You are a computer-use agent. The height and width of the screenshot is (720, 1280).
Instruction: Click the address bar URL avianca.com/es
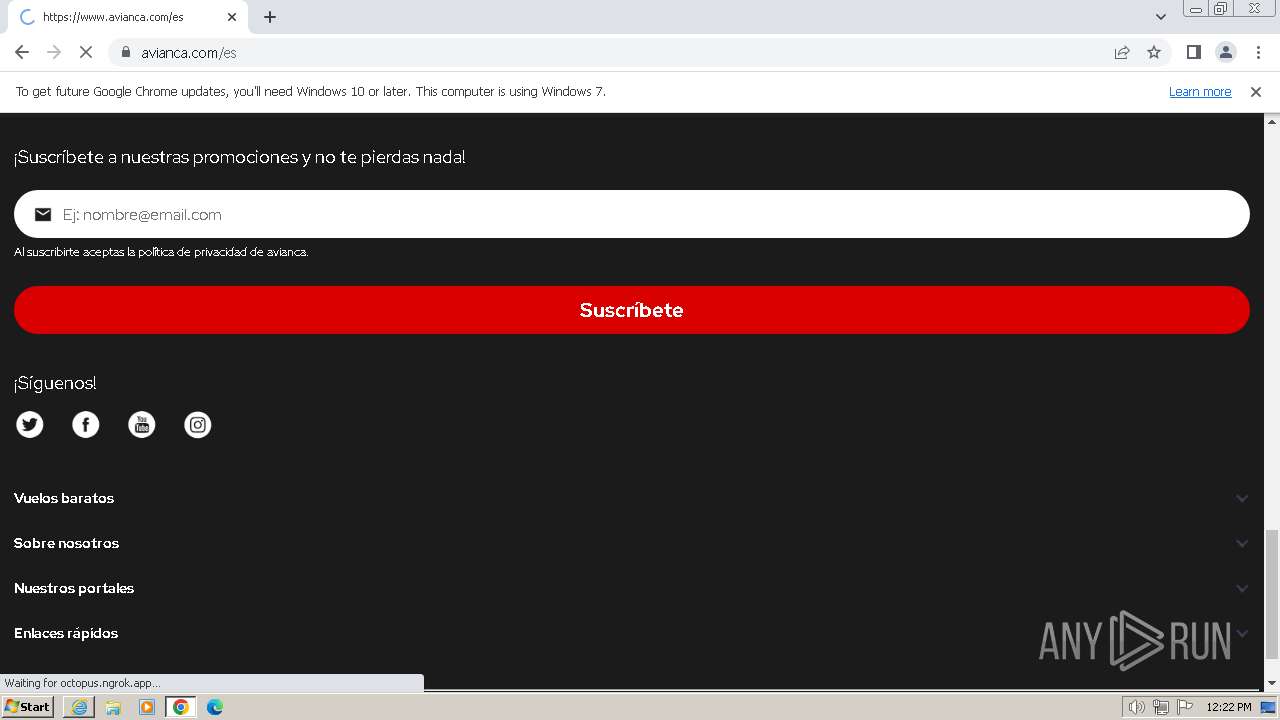click(189, 52)
